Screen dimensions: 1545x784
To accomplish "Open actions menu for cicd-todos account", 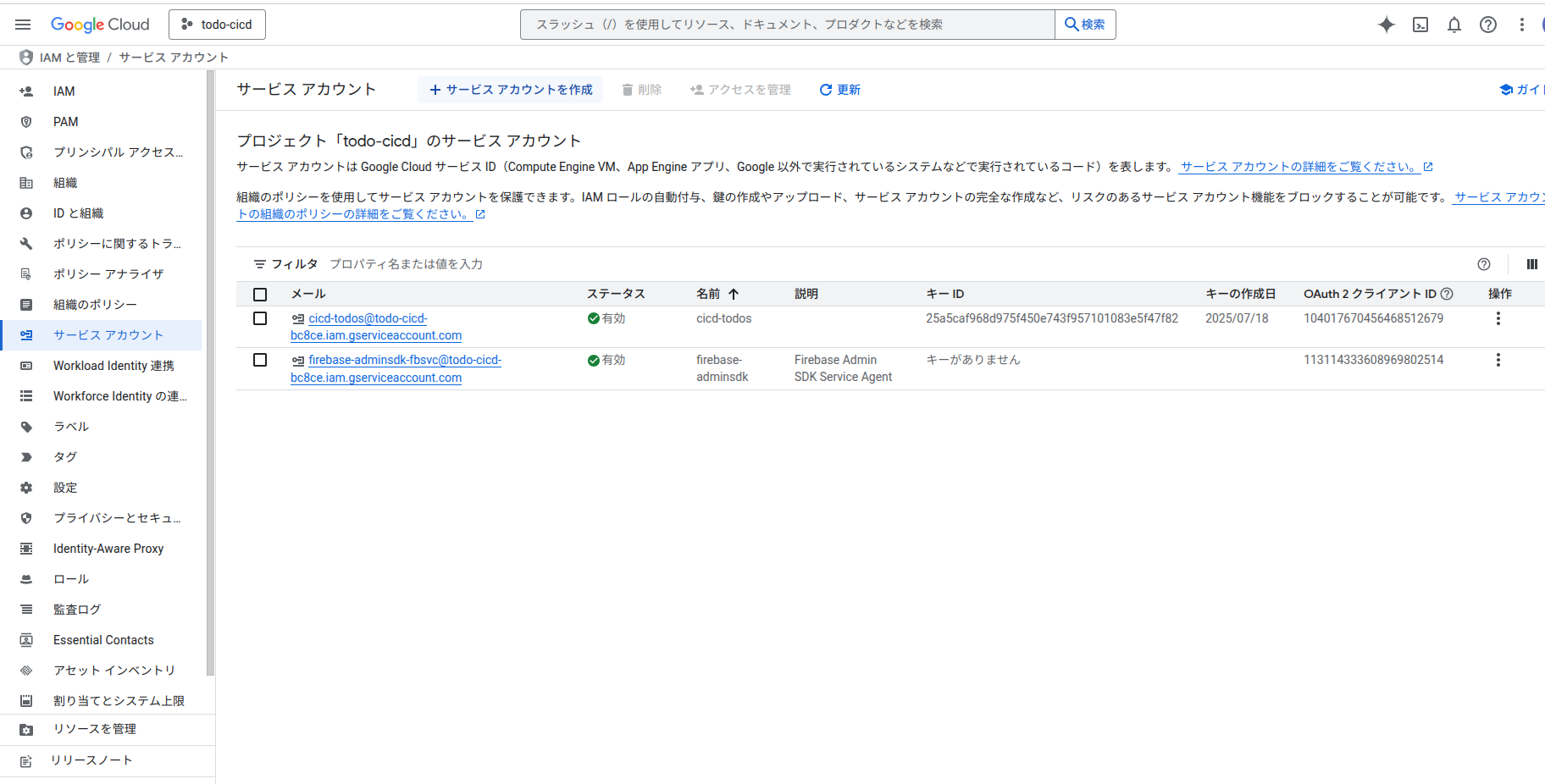I will tap(1498, 318).
